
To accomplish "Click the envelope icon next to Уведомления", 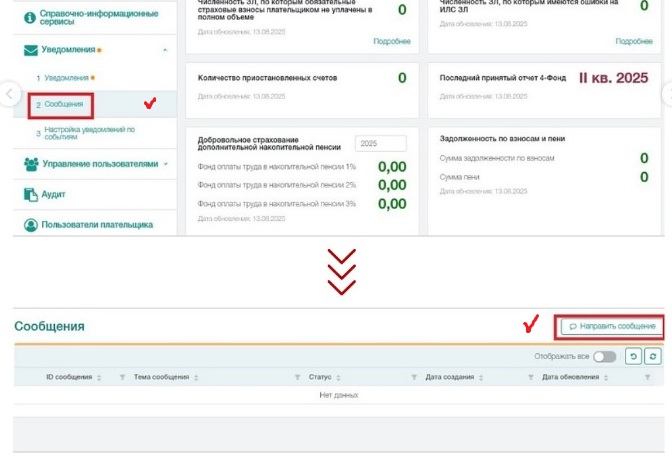I will (29, 49).
